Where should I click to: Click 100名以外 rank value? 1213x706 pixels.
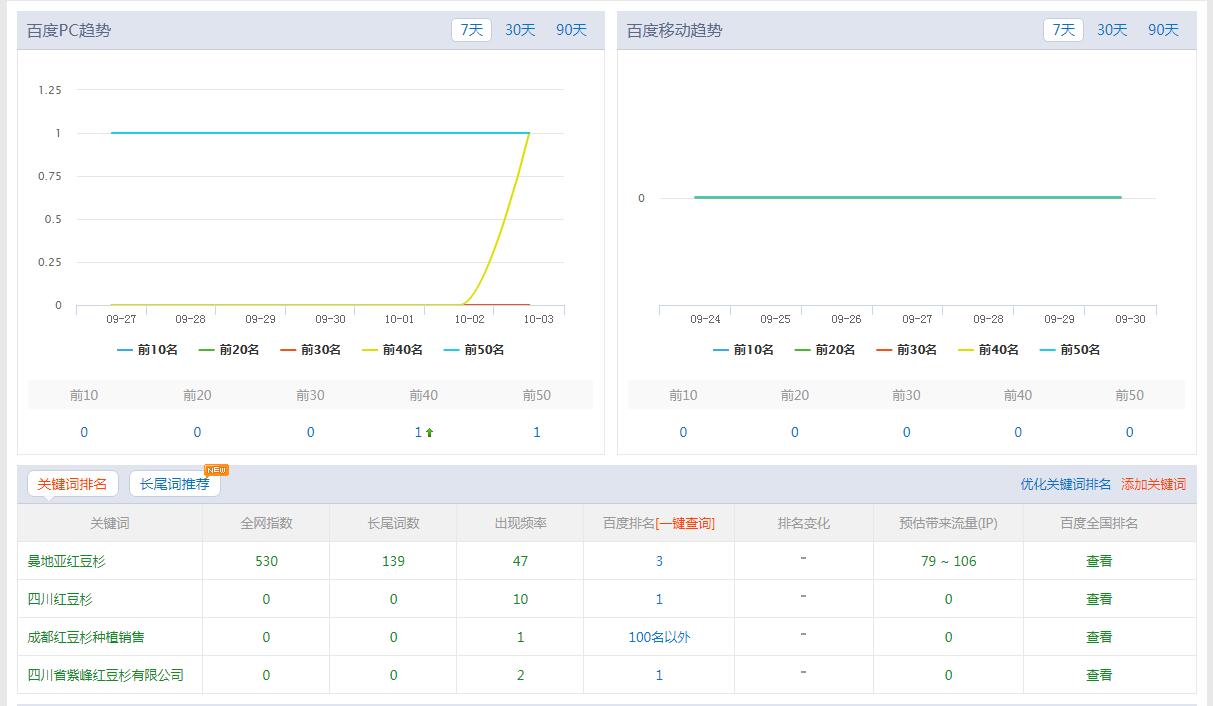click(659, 637)
